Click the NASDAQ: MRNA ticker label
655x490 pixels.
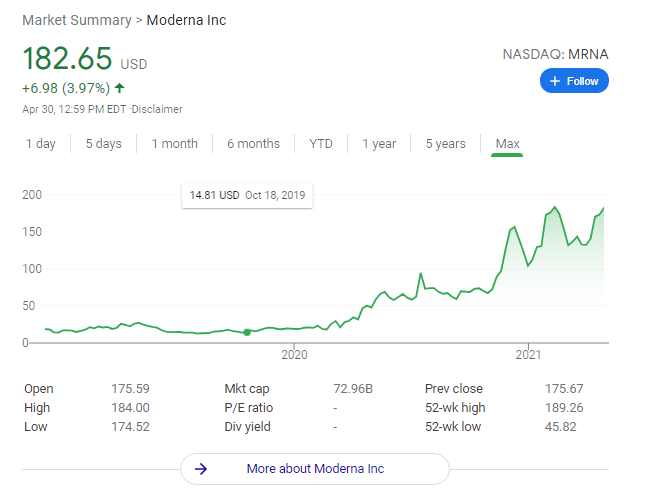pos(555,53)
